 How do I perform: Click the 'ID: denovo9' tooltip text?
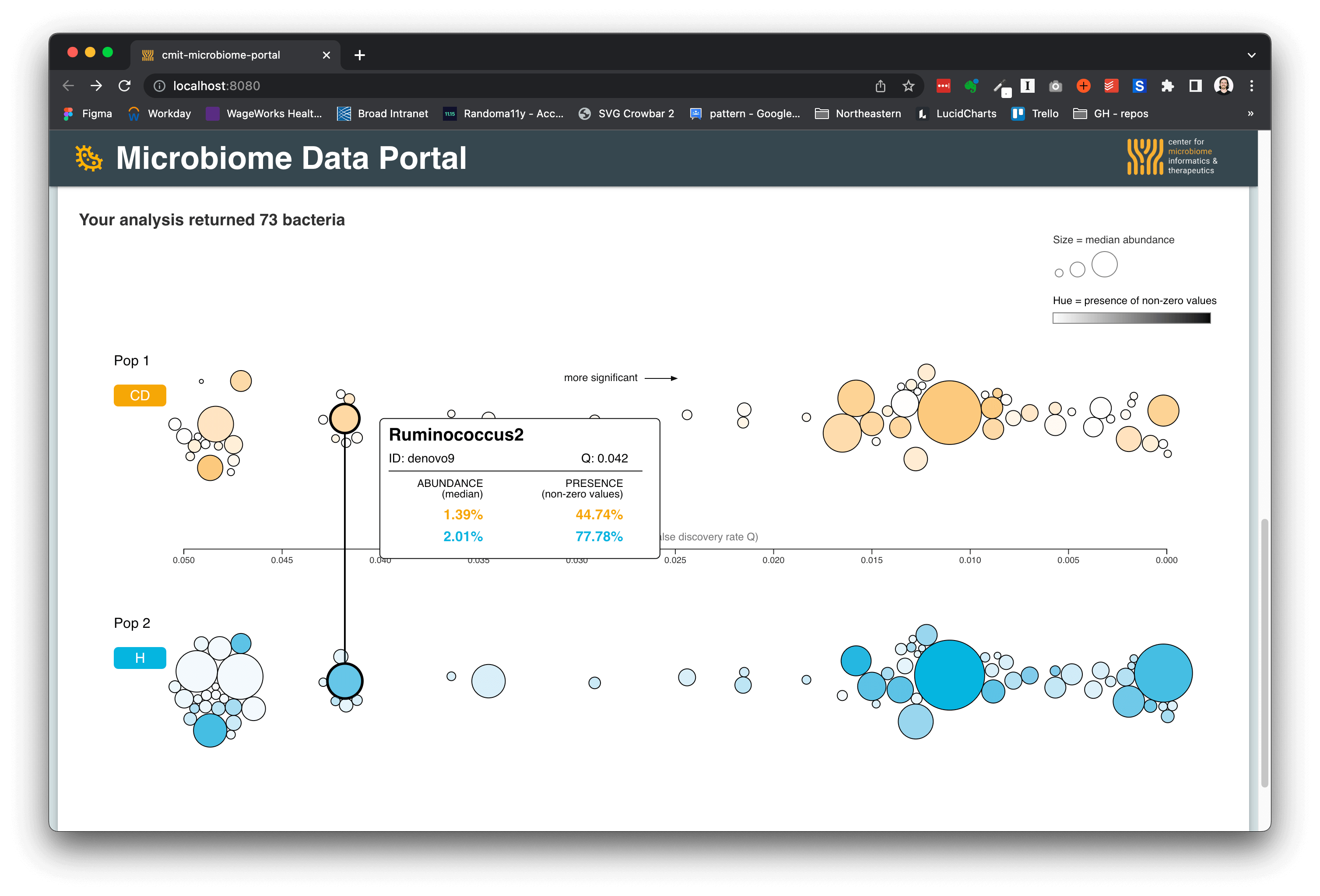421,458
